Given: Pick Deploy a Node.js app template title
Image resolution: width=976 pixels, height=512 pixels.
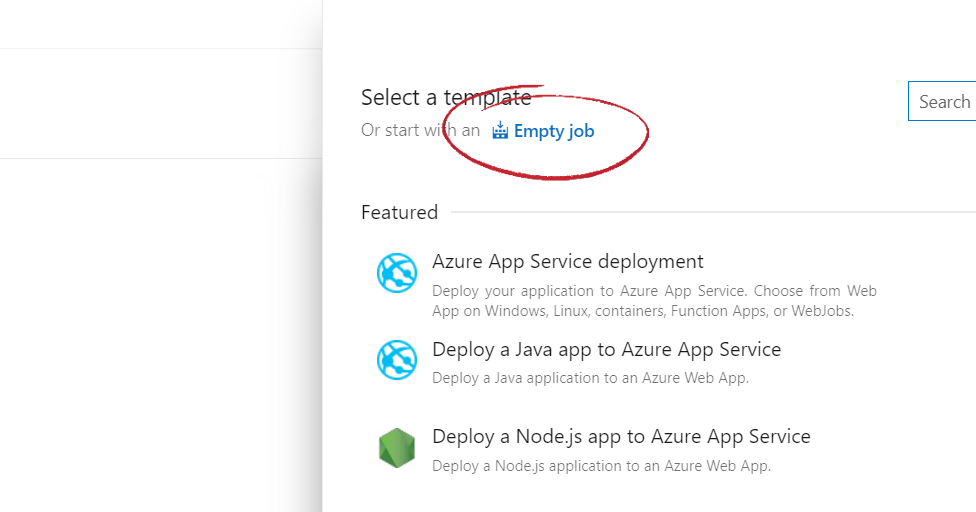Looking at the screenshot, I should [x=620, y=437].
